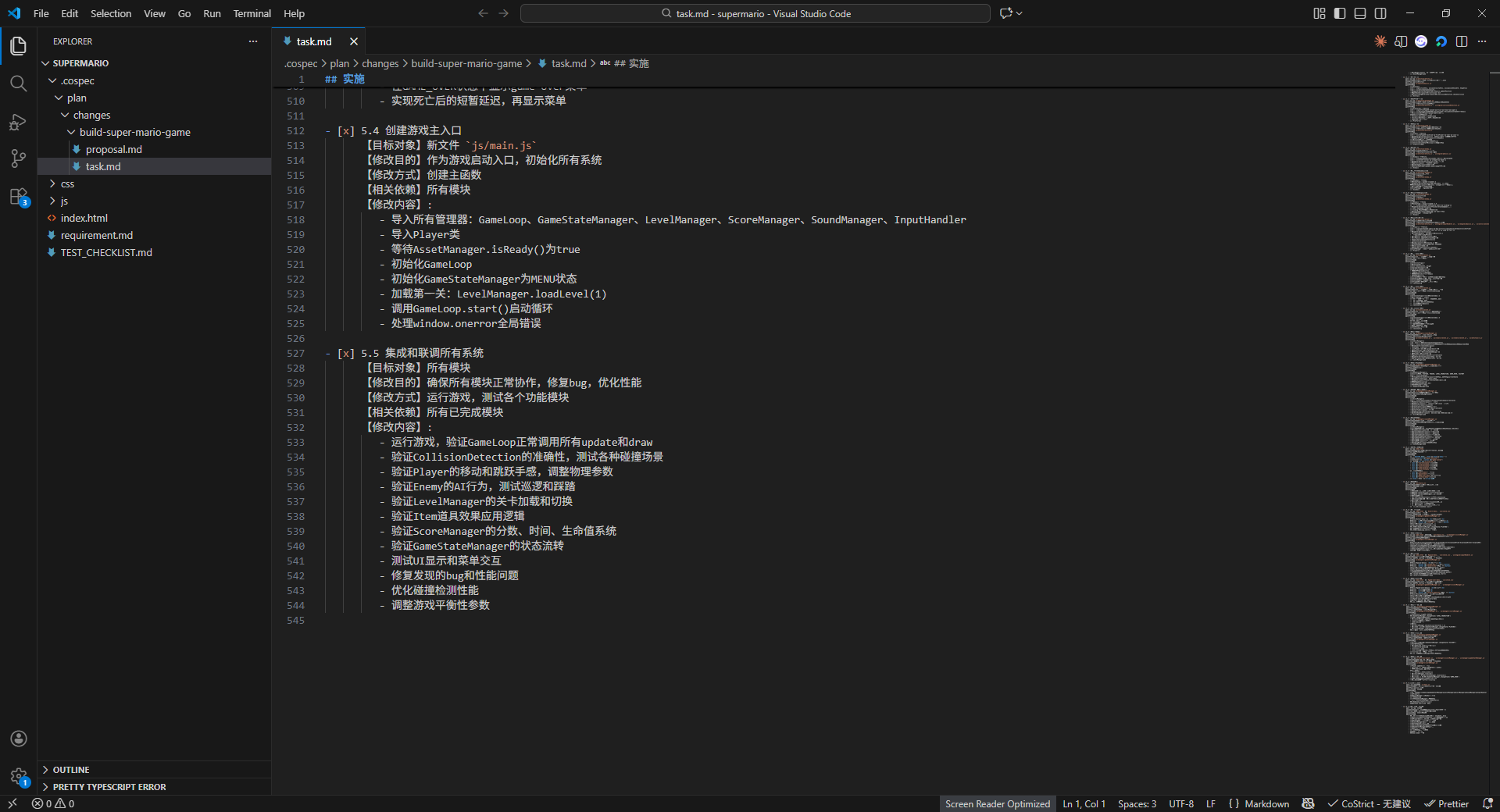Open the Extensions view
Screen dimensions: 1500x812
pyautogui.click(x=18, y=197)
